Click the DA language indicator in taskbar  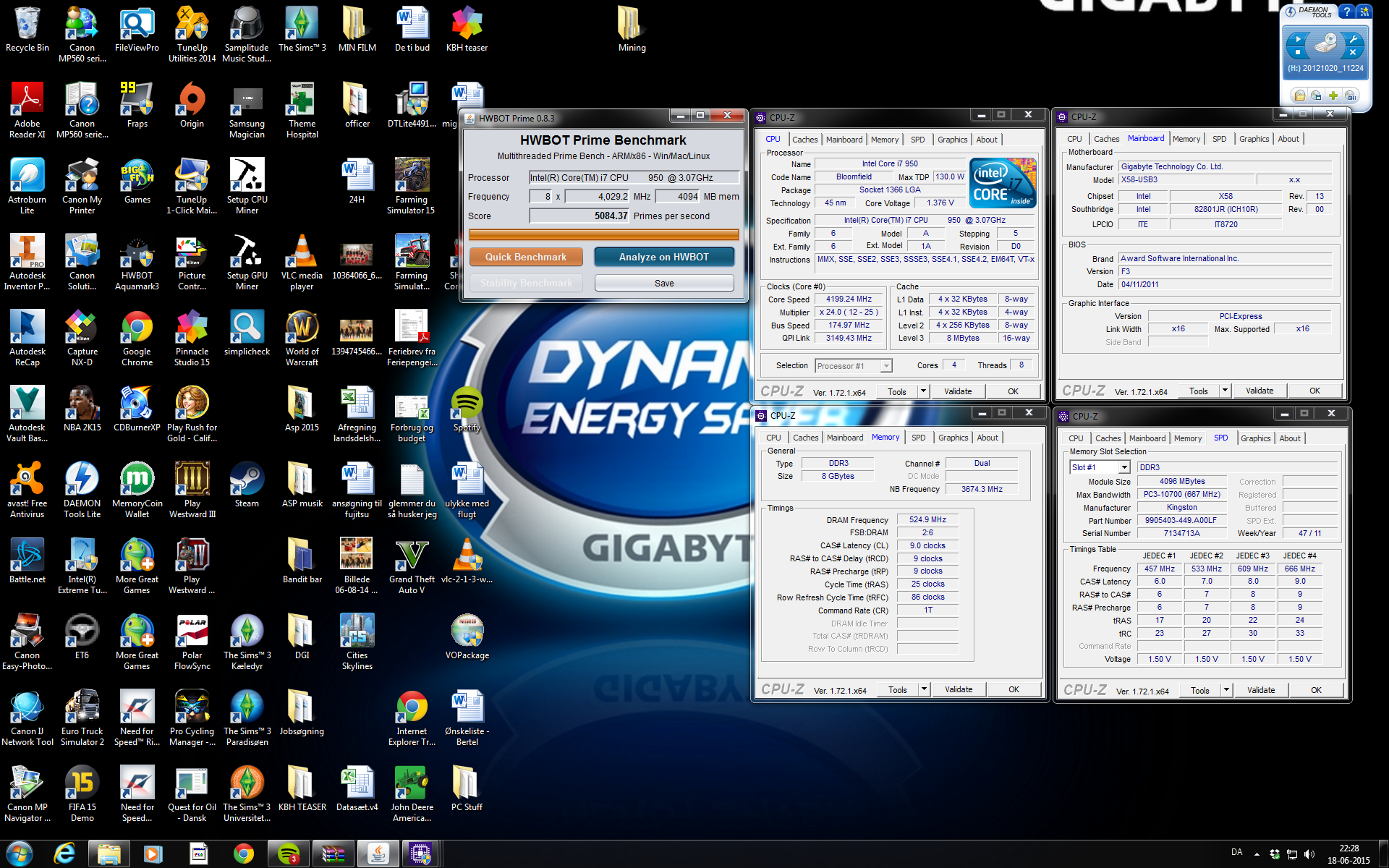click(1237, 852)
